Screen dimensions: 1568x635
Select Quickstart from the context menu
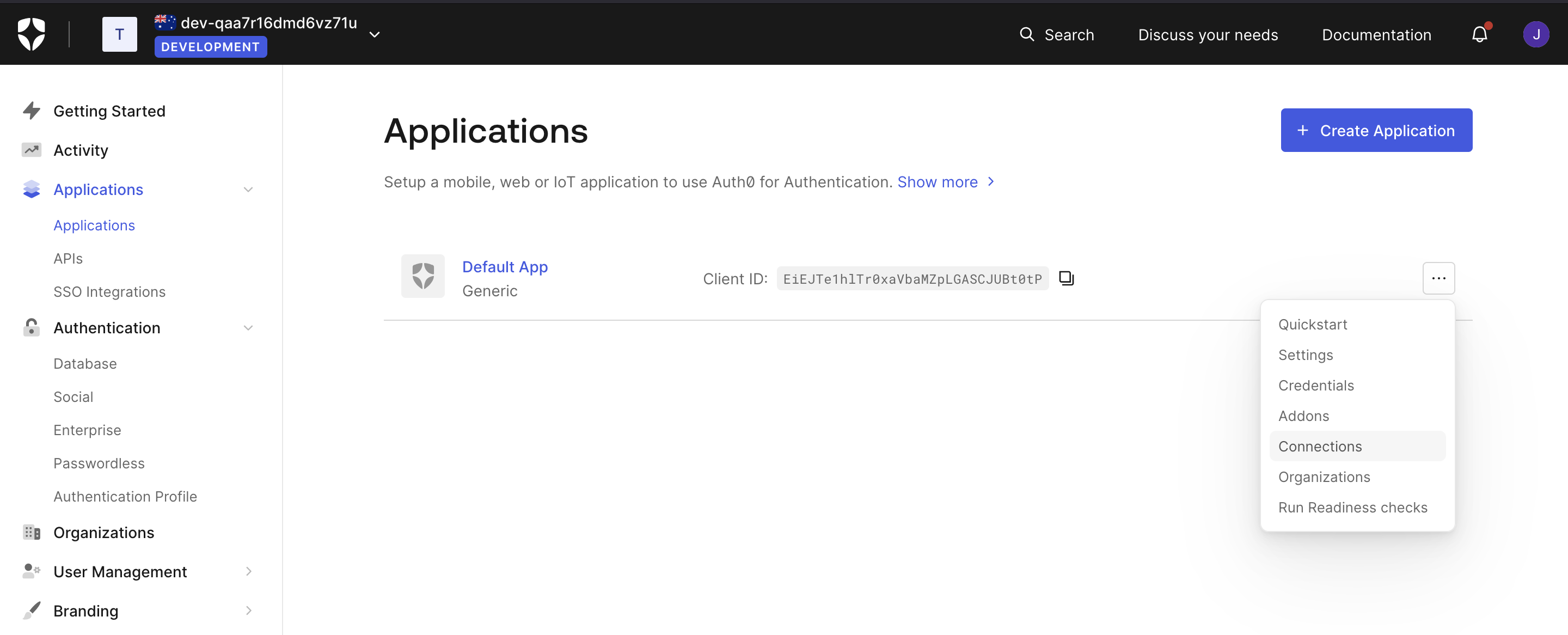pos(1357,324)
